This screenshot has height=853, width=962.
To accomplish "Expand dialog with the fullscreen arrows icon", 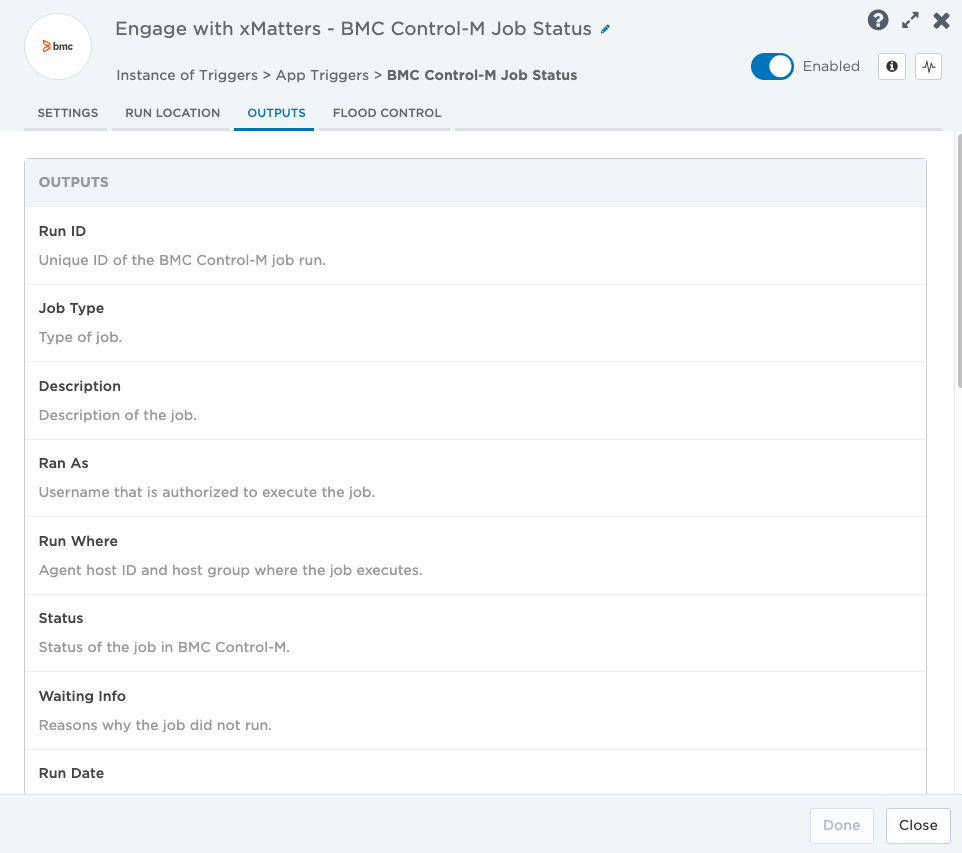I will 910,20.
